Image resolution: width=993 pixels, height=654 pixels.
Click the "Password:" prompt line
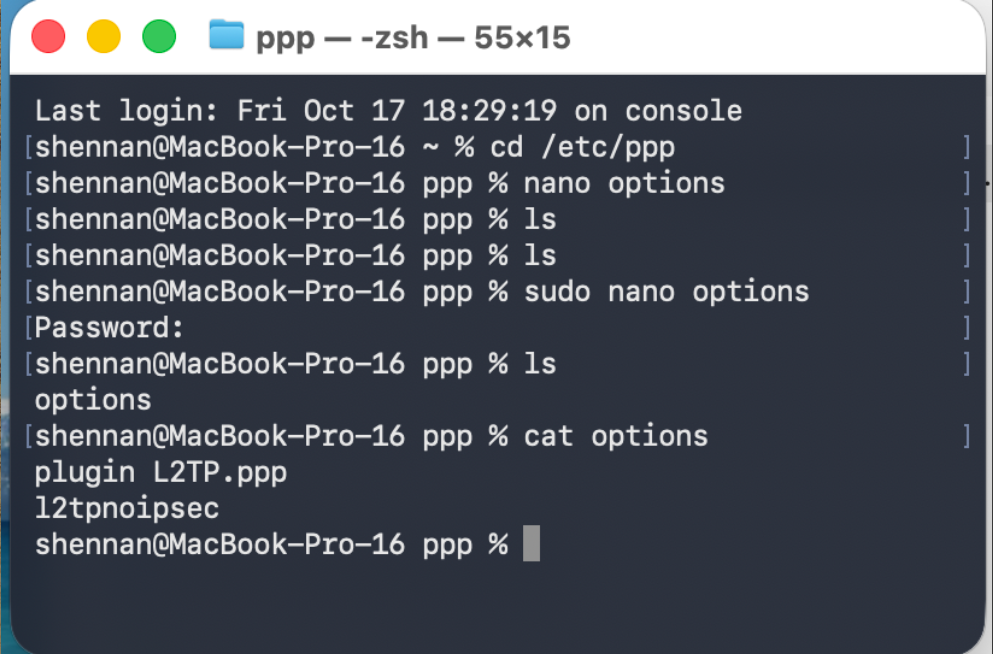(110, 327)
